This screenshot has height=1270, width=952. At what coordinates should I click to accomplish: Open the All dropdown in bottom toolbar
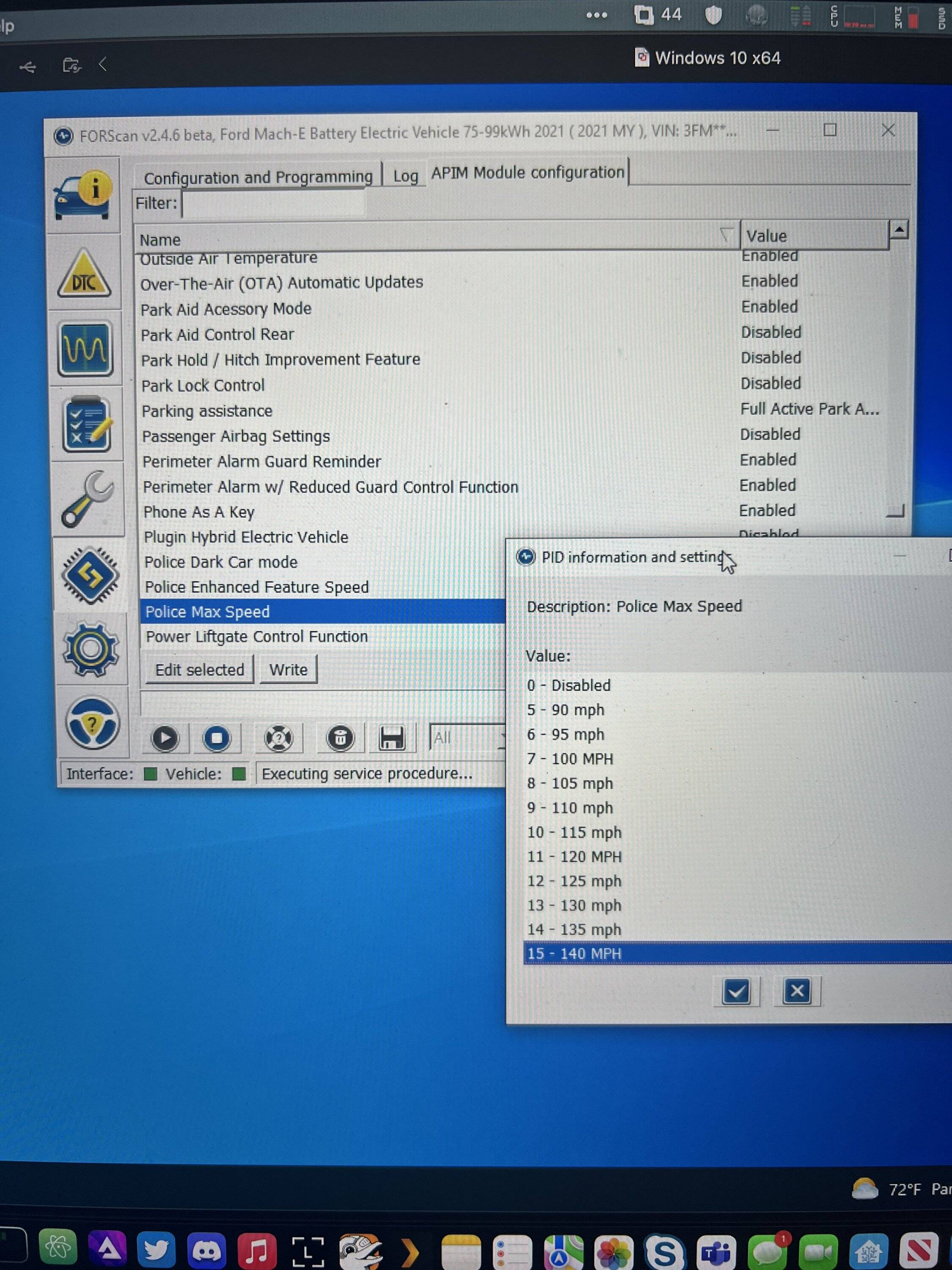pyautogui.click(x=467, y=738)
